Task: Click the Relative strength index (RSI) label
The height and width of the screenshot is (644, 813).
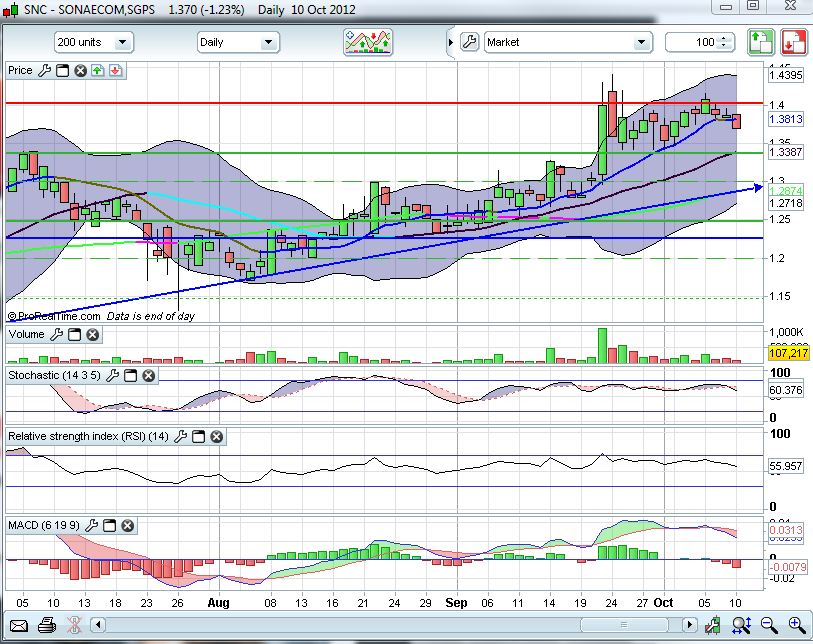Action: (88, 436)
